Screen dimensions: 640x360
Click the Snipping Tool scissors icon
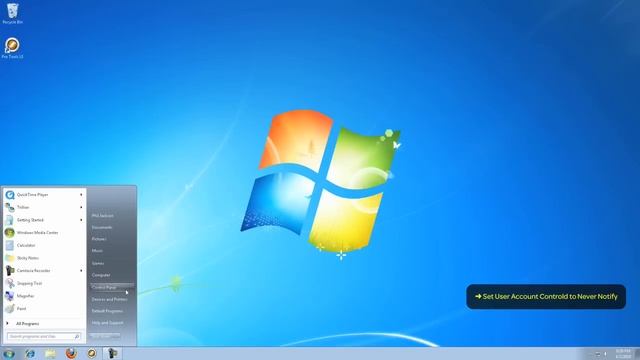point(10,283)
